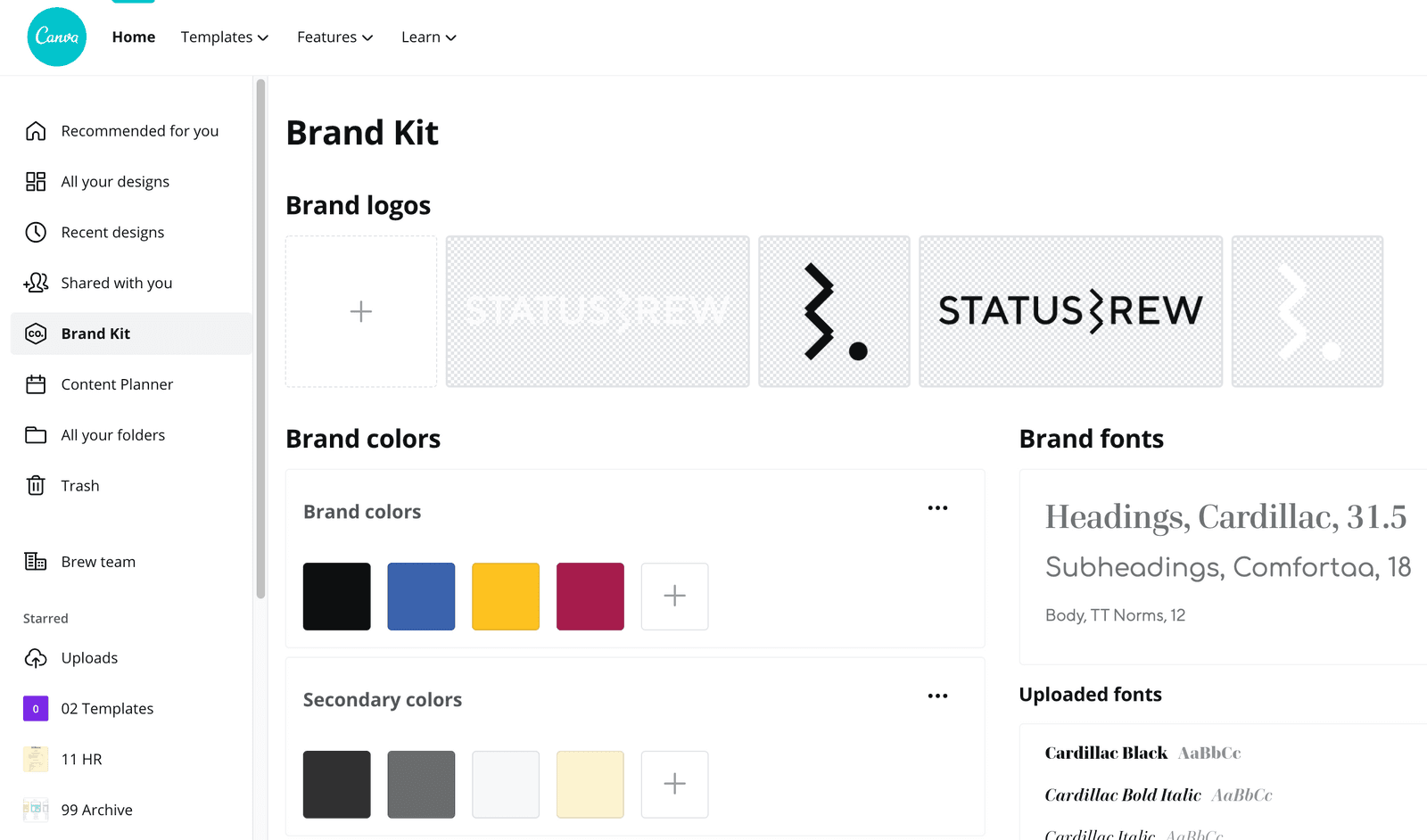Open the Brew team building icon
This screenshot has height=840, width=1427.
pyautogui.click(x=36, y=562)
